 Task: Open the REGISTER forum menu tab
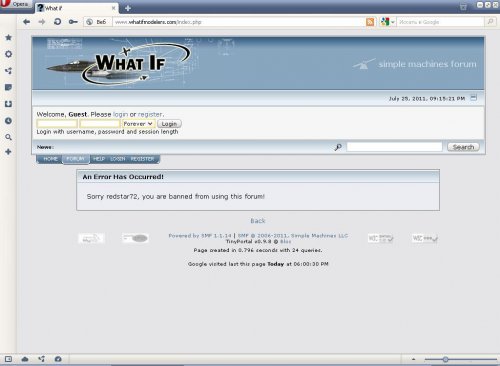(143, 159)
